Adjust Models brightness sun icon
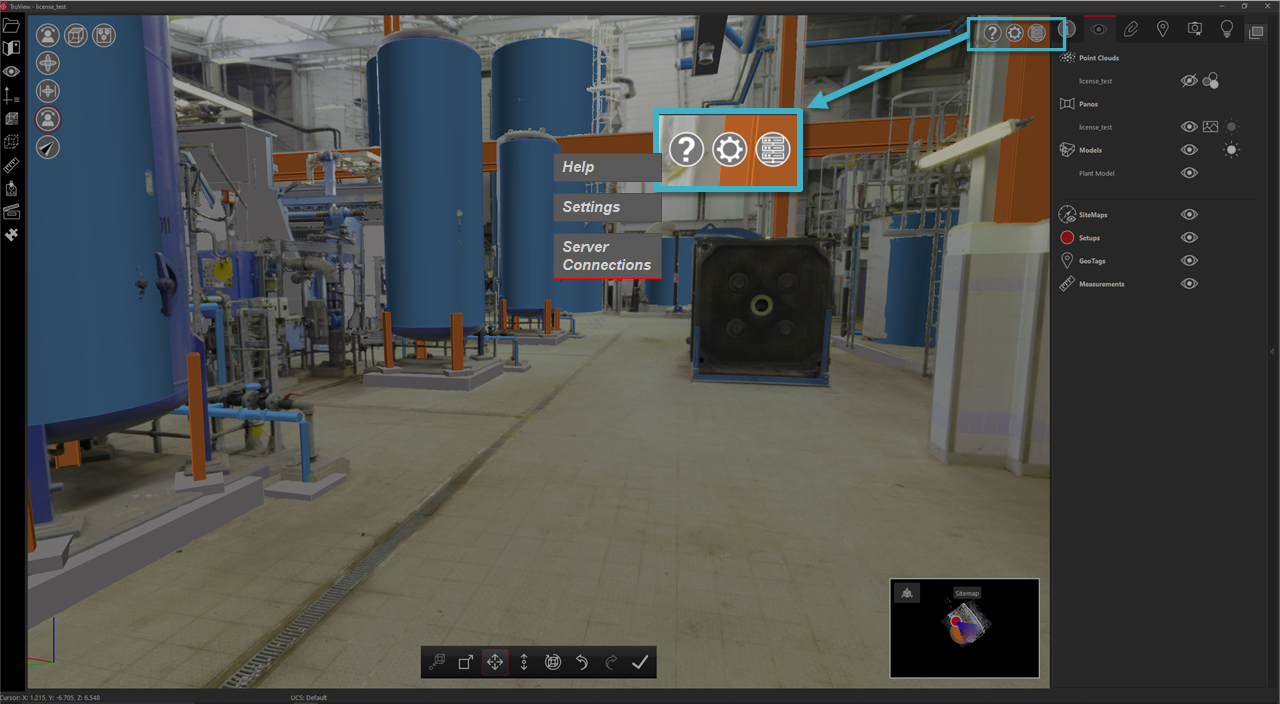This screenshot has width=1280, height=704. coord(1232,150)
